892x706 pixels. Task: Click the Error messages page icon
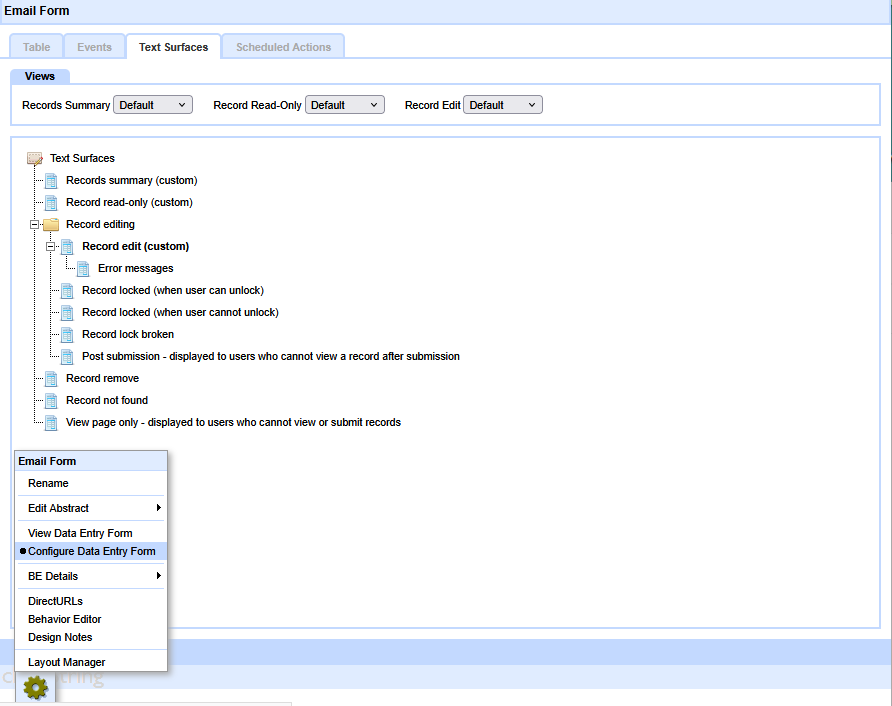pos(83,268)
